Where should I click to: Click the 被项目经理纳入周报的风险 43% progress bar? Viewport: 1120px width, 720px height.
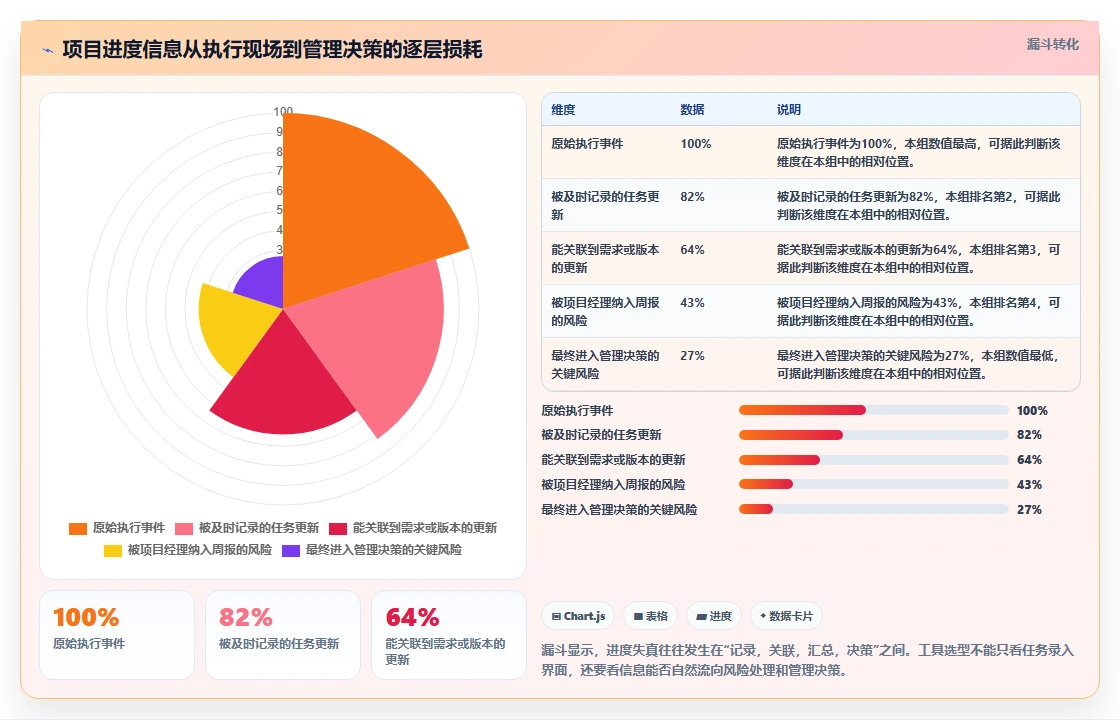[874, 484]
